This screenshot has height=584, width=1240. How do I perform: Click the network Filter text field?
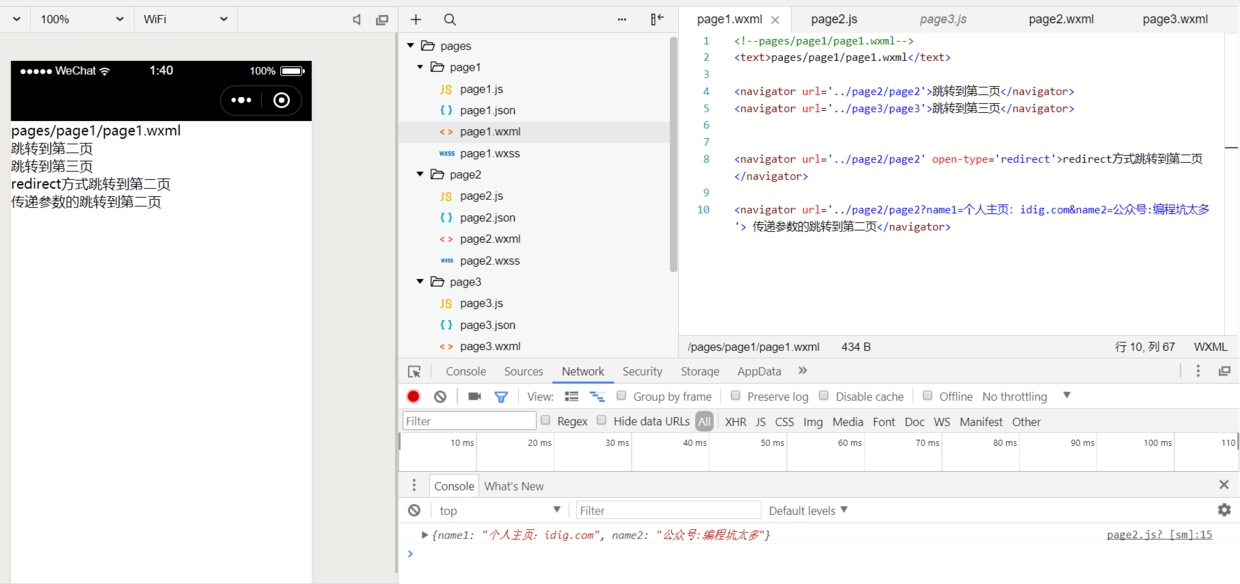(469, 421)
